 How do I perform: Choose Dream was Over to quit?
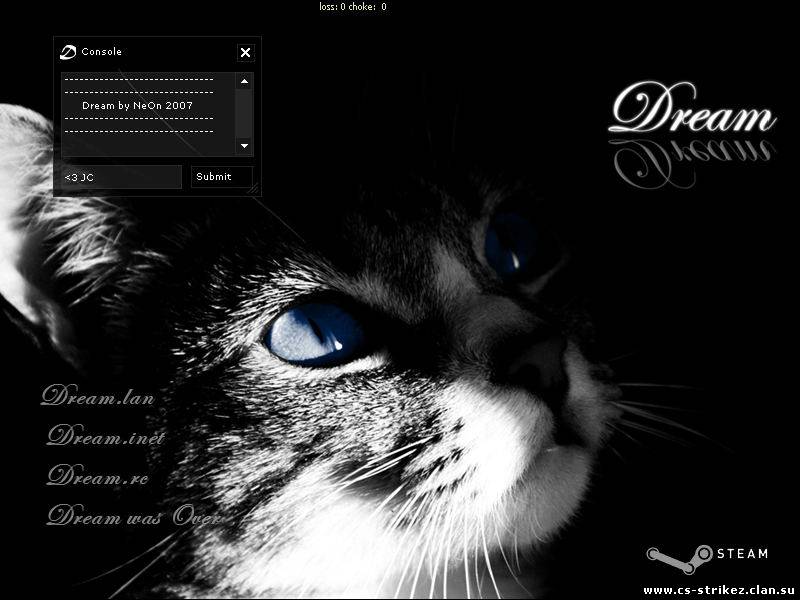(133, 517)
